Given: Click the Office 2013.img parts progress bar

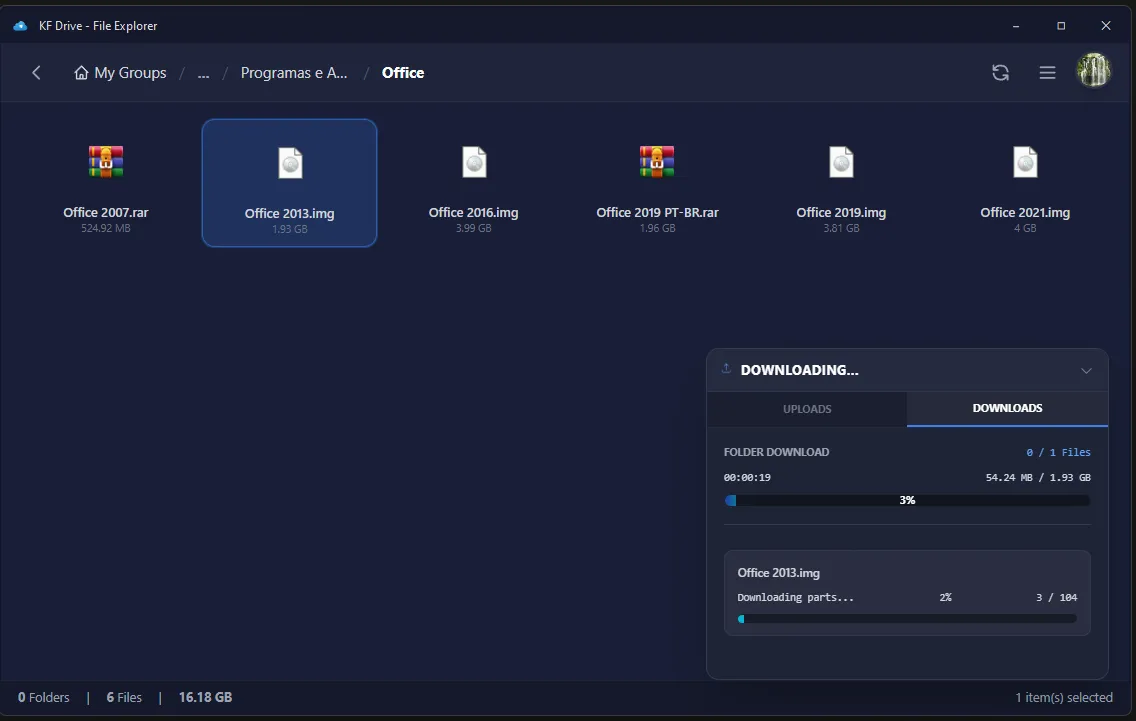Looking at the screenshot, I should point(907,619).
